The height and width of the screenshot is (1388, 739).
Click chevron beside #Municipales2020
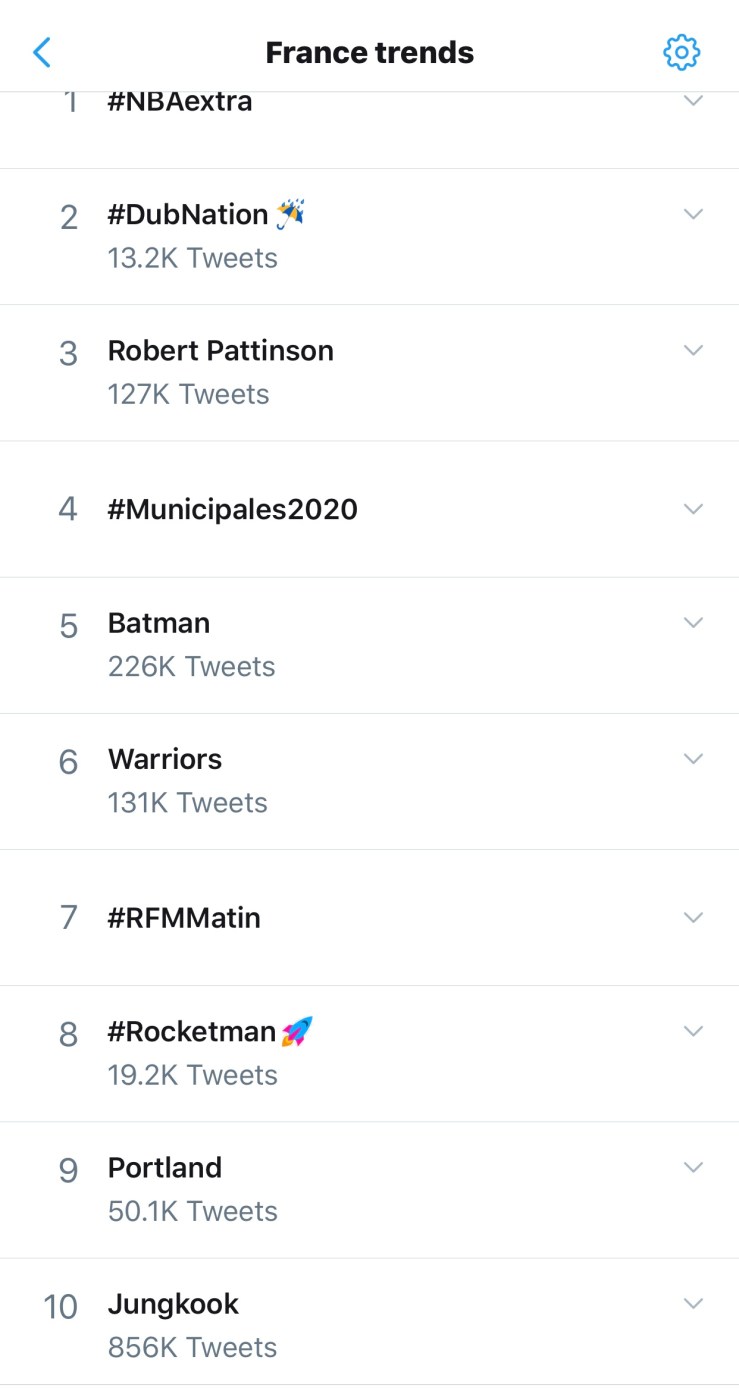tap(693, 509)
